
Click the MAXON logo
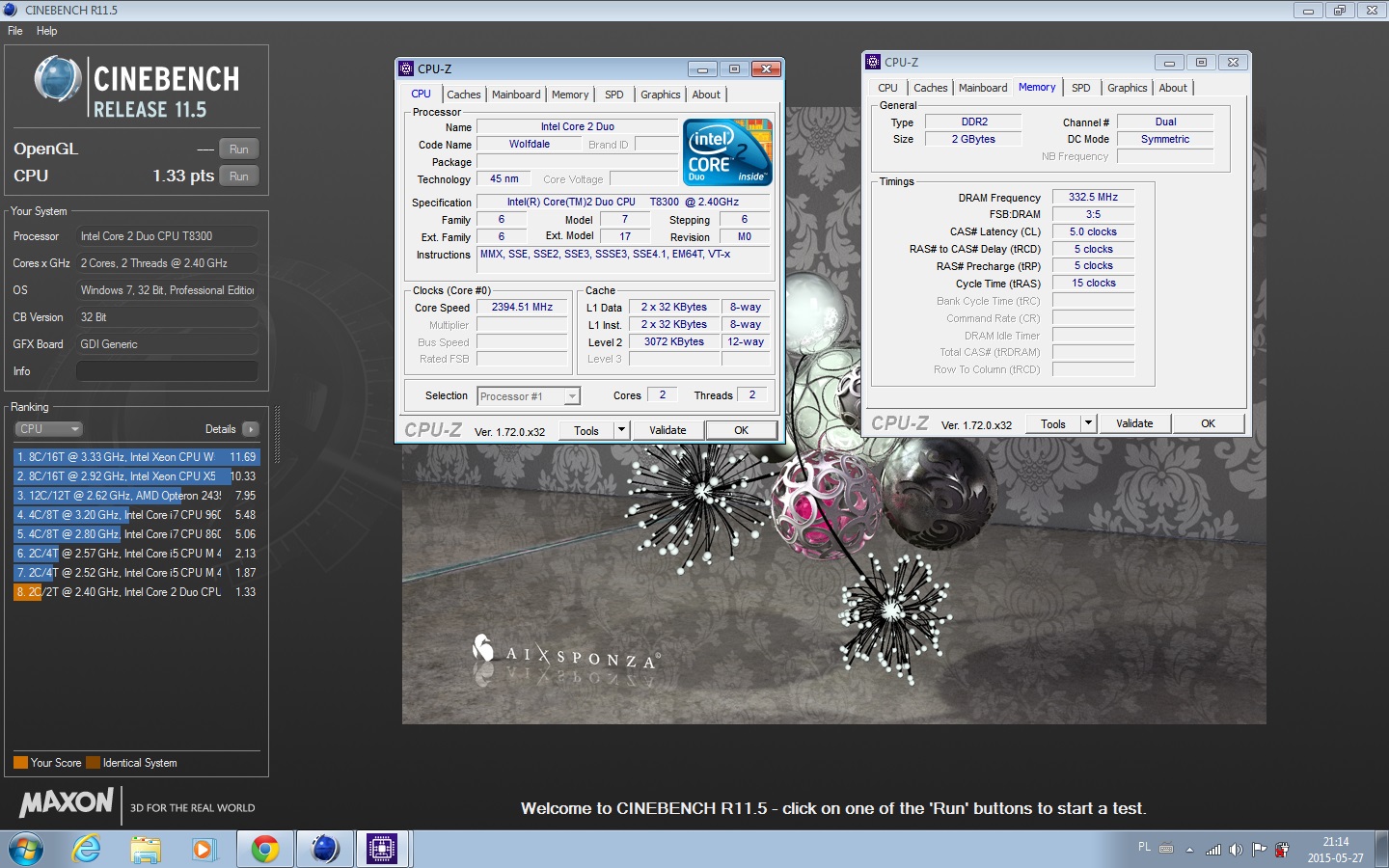[66, 802]
